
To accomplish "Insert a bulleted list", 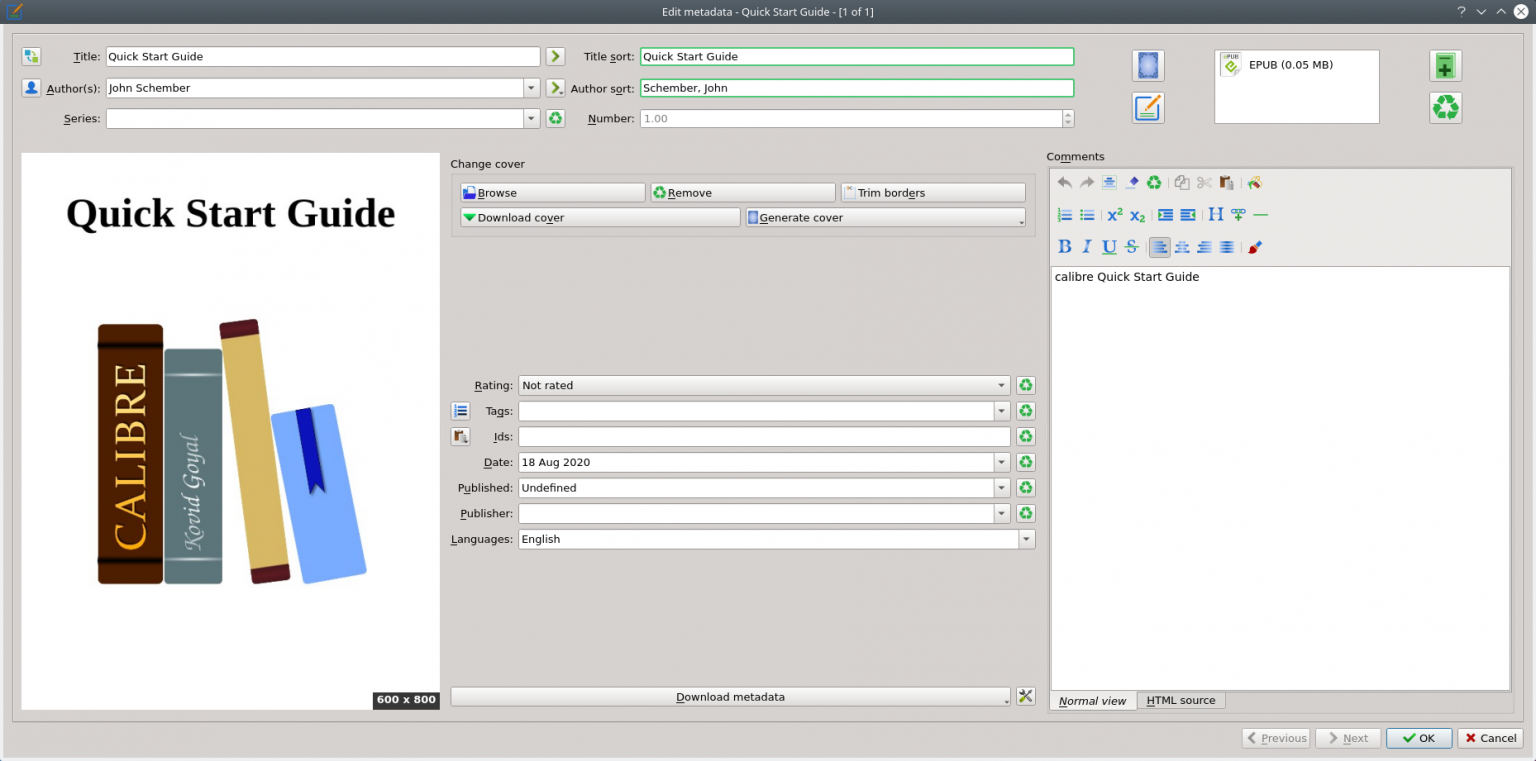I will (x=1087, y=215).
